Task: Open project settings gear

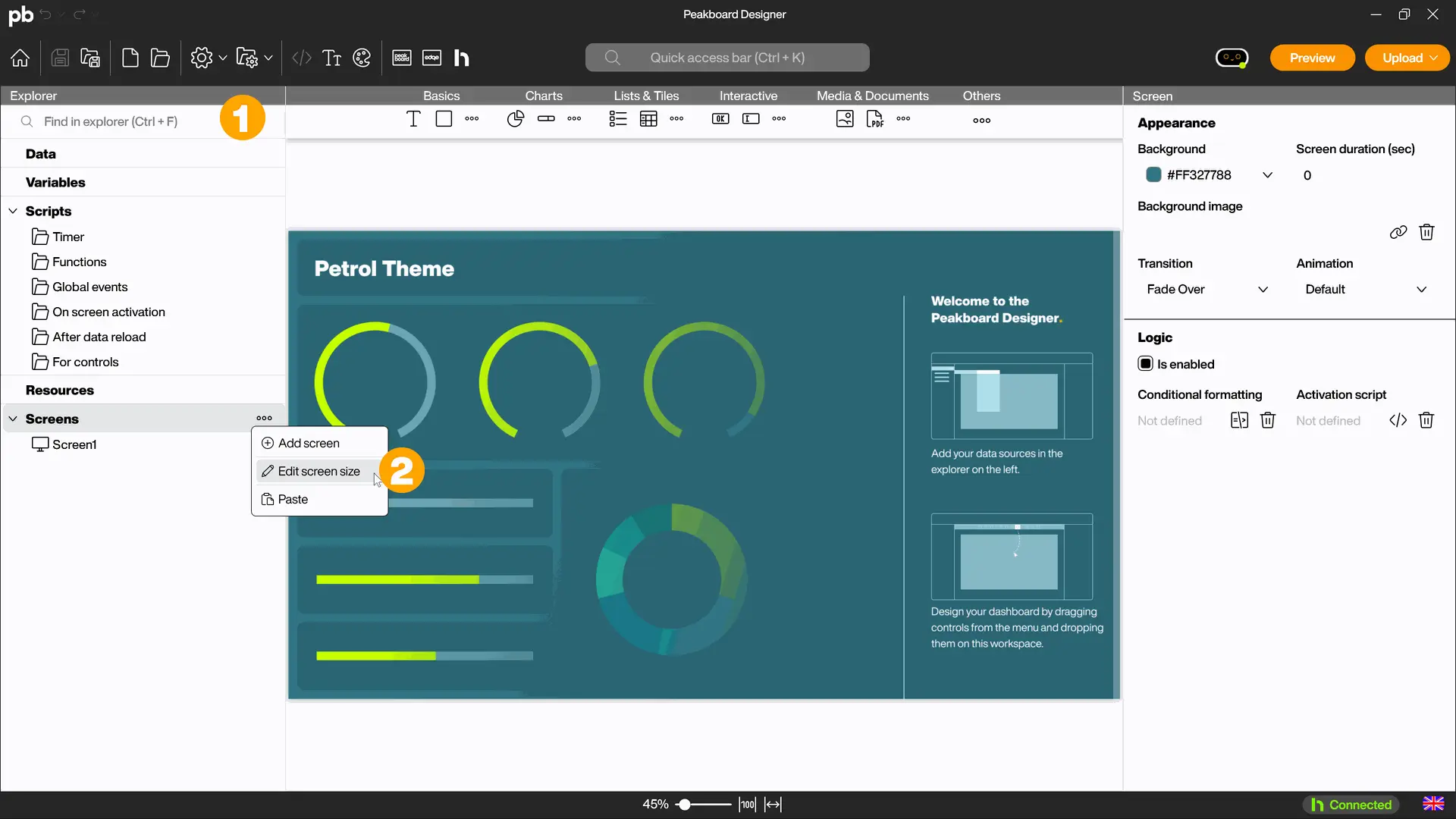Action: (201, 58)
